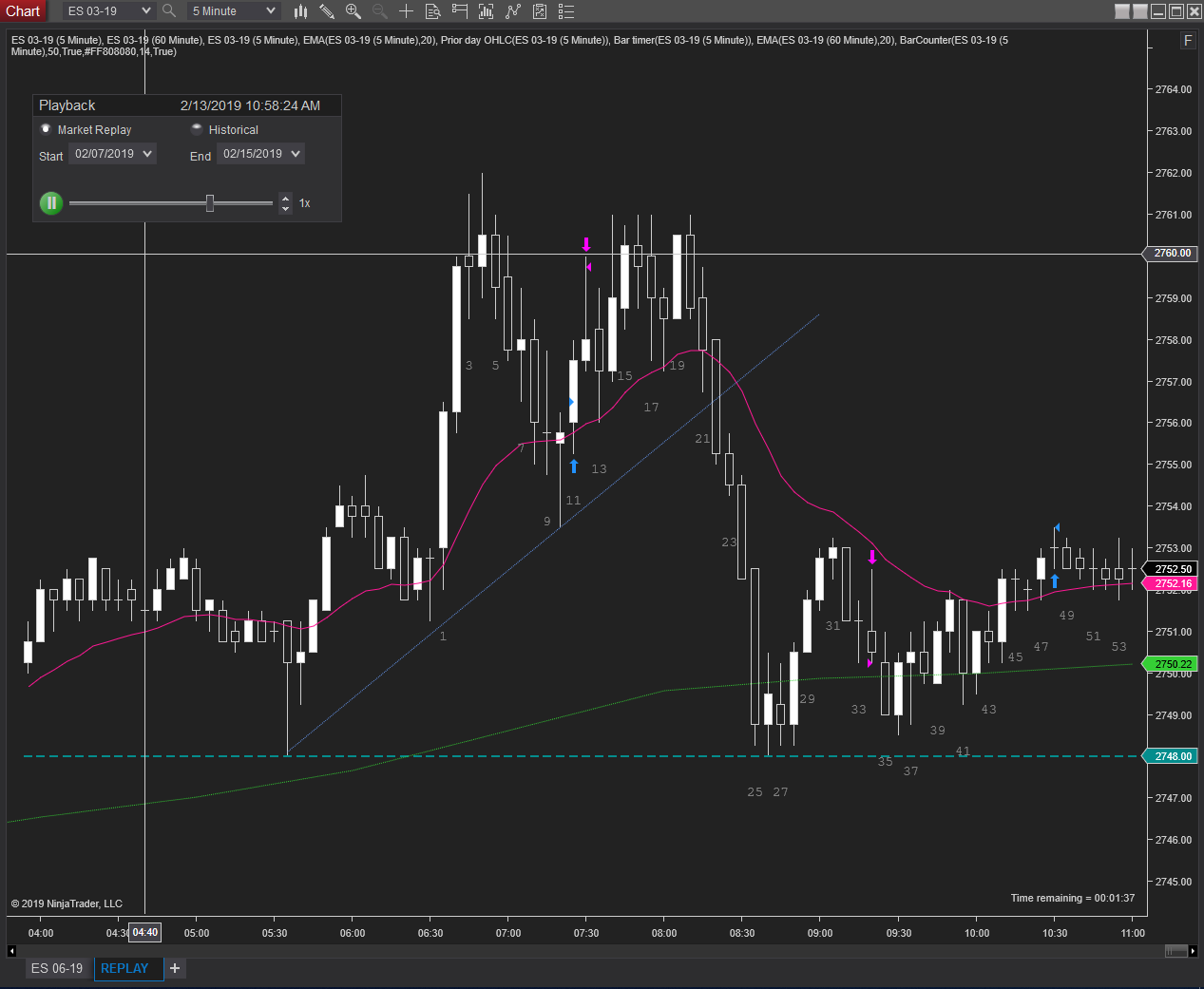Image resolution: width=1204 pixels, height=989 pixels.
Task: Click the horizontal scrollbar thumb at bottom right
Action: (1175, 951)
